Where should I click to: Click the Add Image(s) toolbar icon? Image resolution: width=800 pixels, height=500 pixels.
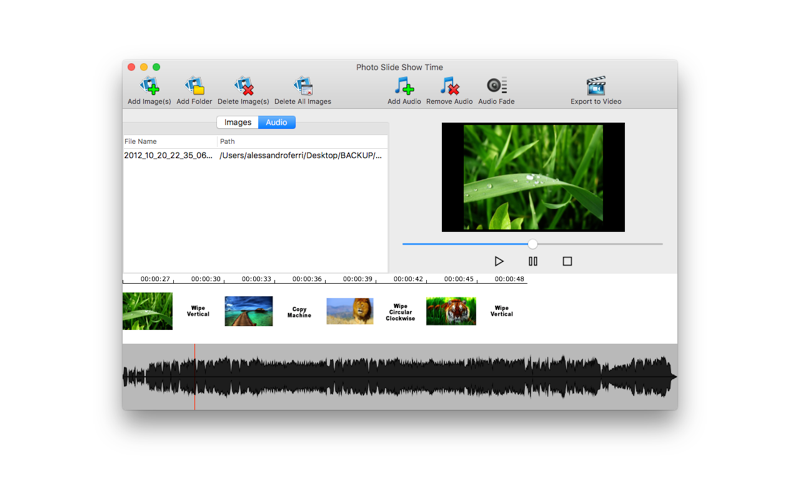149,87
